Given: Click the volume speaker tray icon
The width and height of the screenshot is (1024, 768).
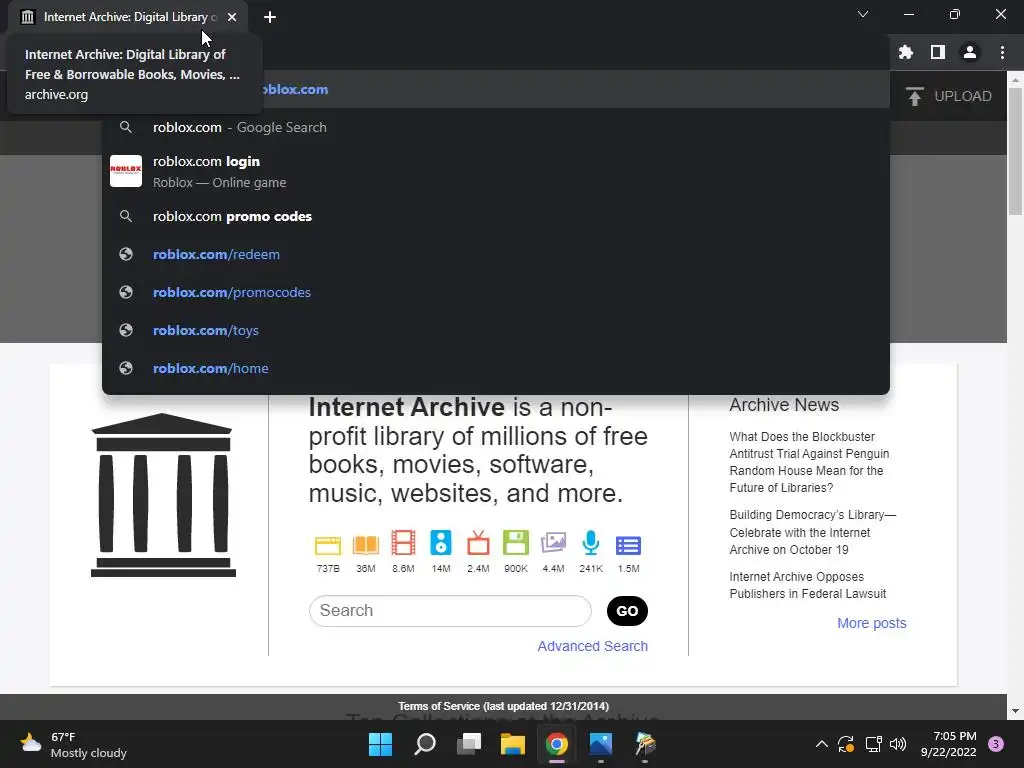Looking at the screenshot, I should (x=898, y=744).
